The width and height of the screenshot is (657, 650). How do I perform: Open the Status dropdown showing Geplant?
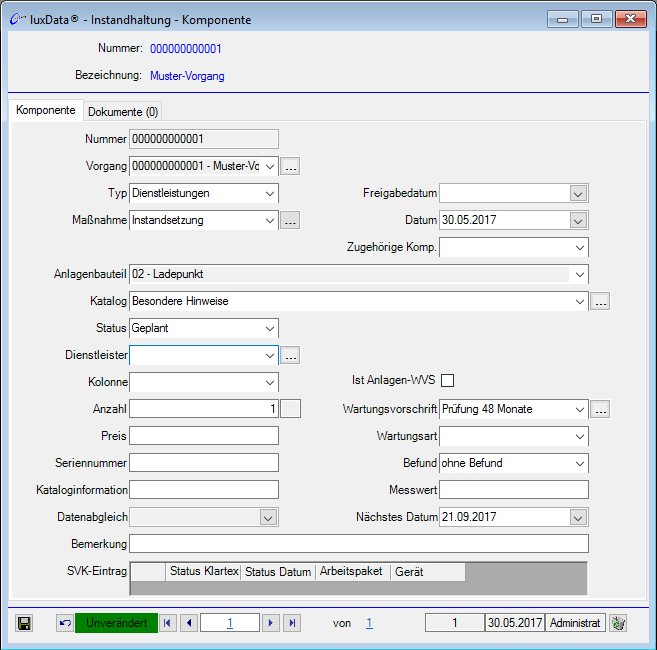tap(269, 328)
